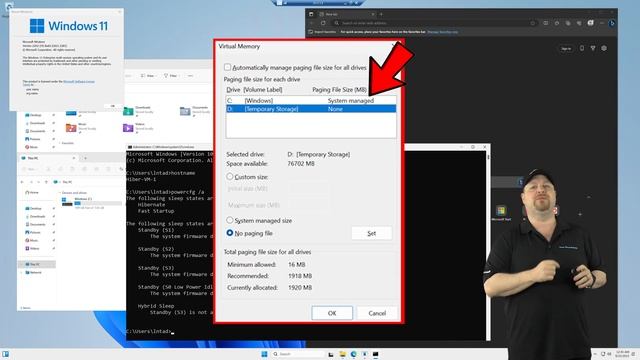Click Import favorites in Edge favorites bar

coord(322,31)
